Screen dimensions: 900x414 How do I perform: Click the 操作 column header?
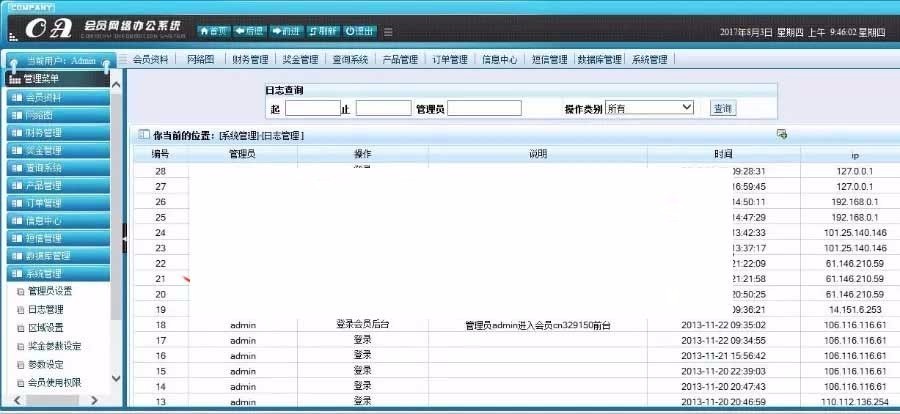[363, 154]
